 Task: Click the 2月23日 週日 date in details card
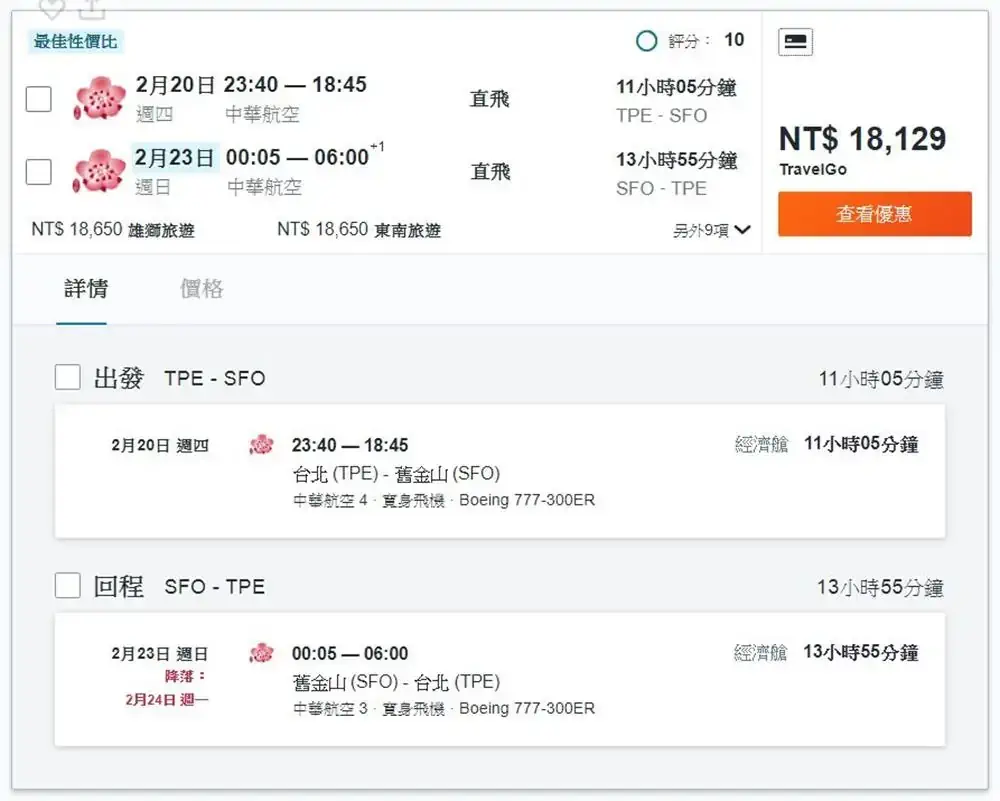click(160, 654)
